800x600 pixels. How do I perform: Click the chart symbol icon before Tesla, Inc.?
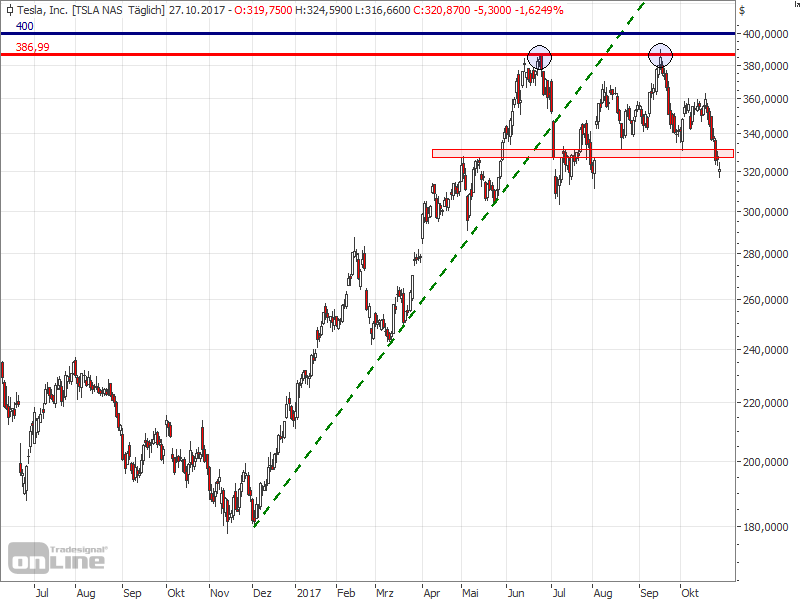pyautogui.click(x=7, y=9)
